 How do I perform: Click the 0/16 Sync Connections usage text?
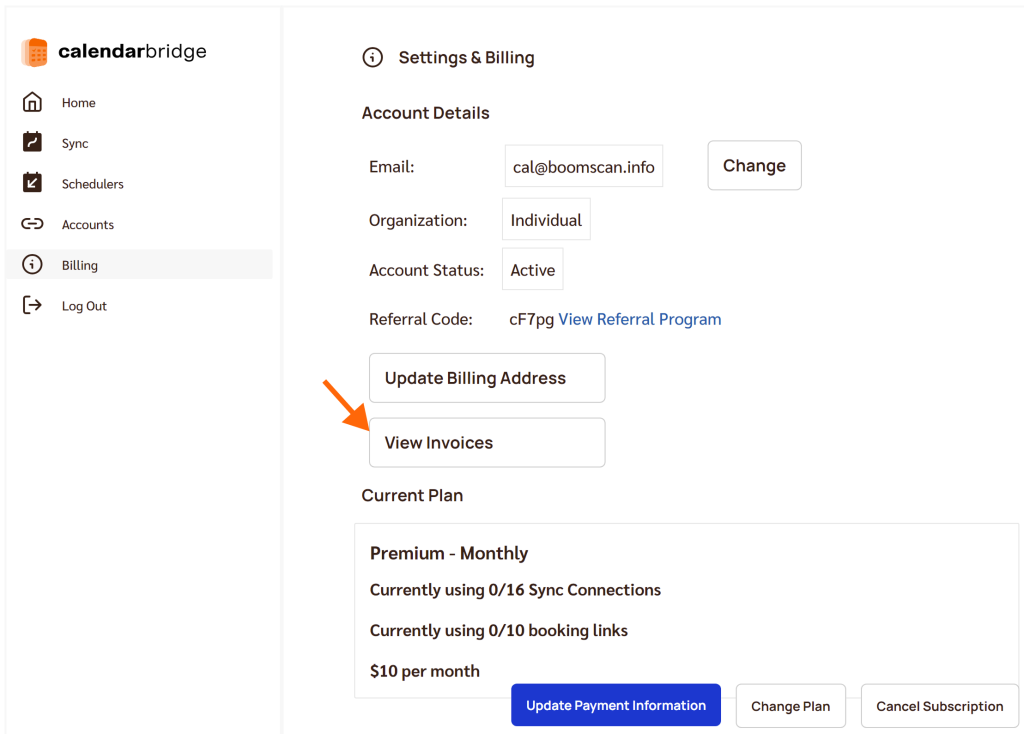515,590
